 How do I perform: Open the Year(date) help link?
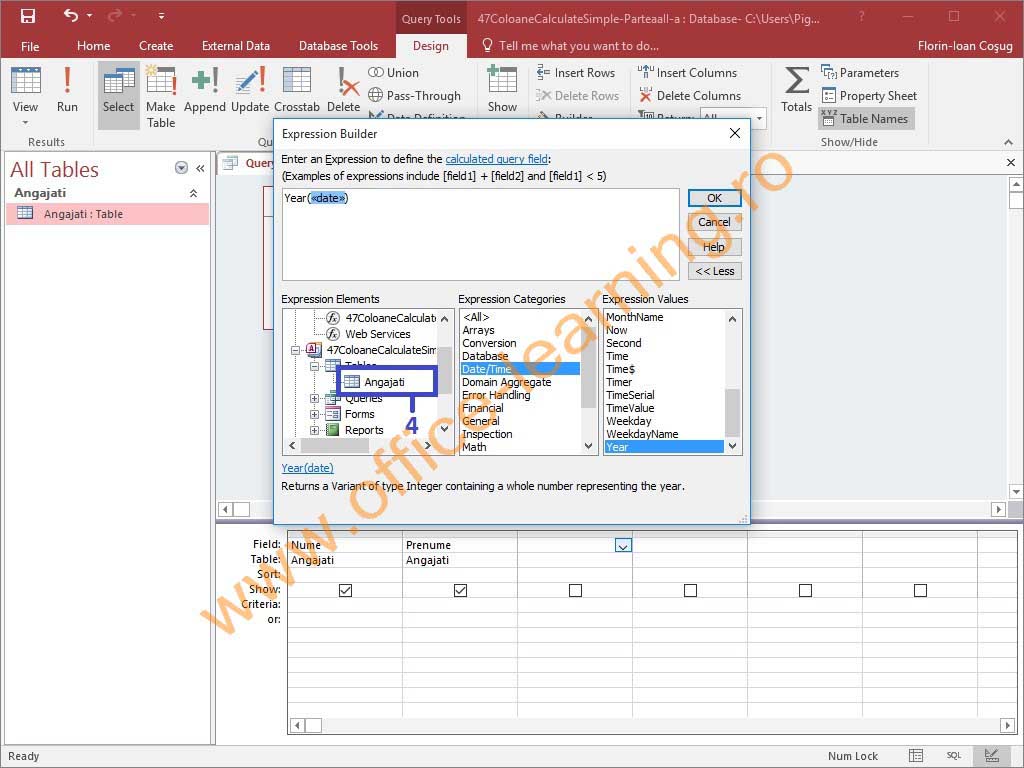tap(307, 468)
